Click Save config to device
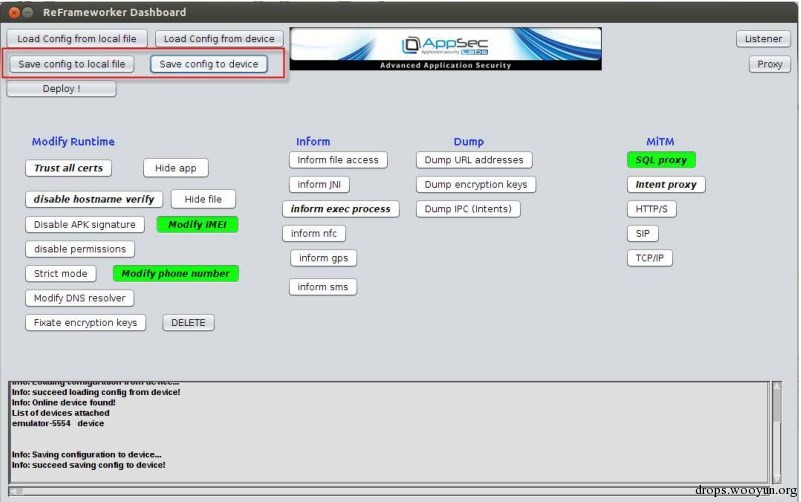 point(209,64)
